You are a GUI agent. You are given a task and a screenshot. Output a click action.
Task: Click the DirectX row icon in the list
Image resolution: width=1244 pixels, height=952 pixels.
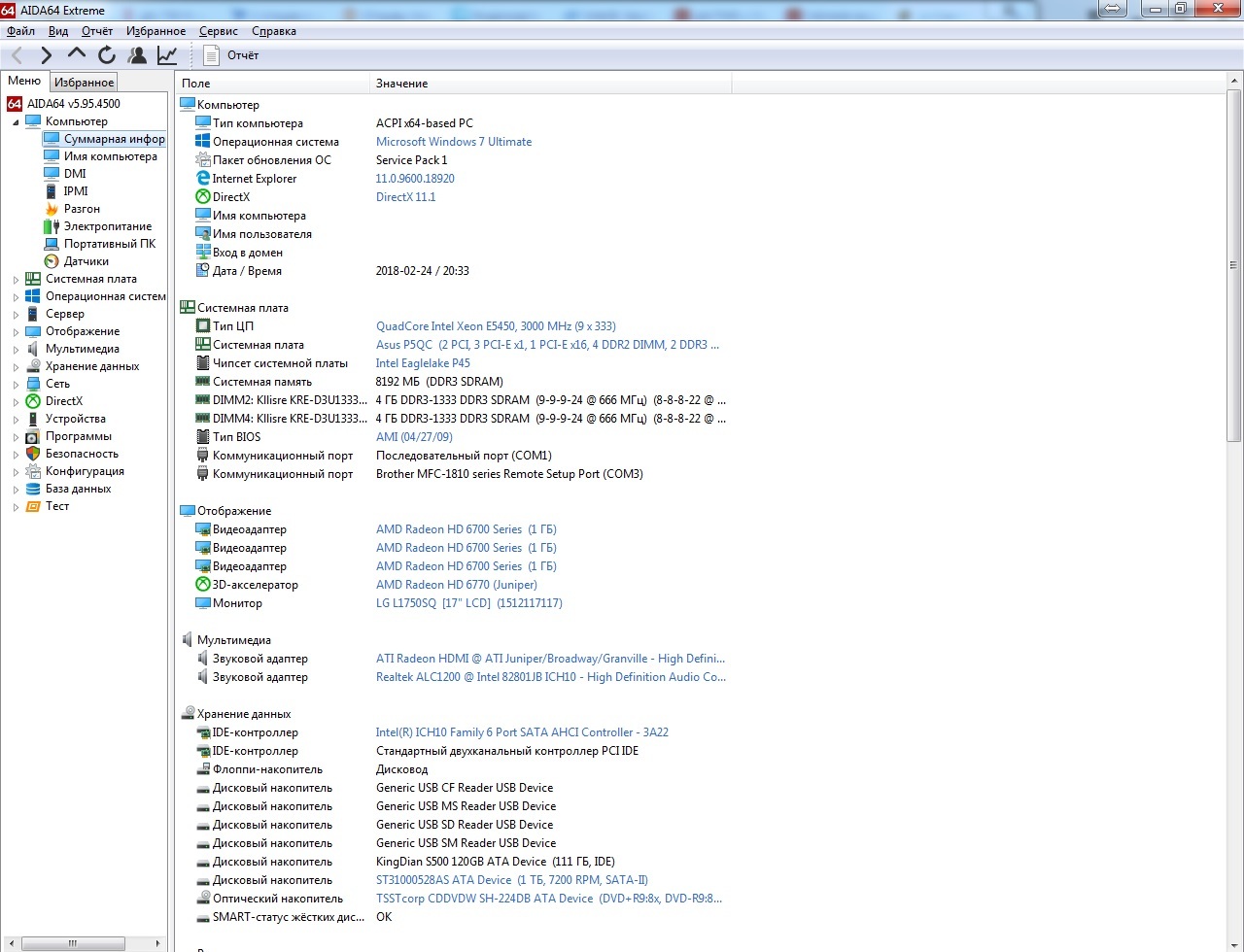point(203,197)
